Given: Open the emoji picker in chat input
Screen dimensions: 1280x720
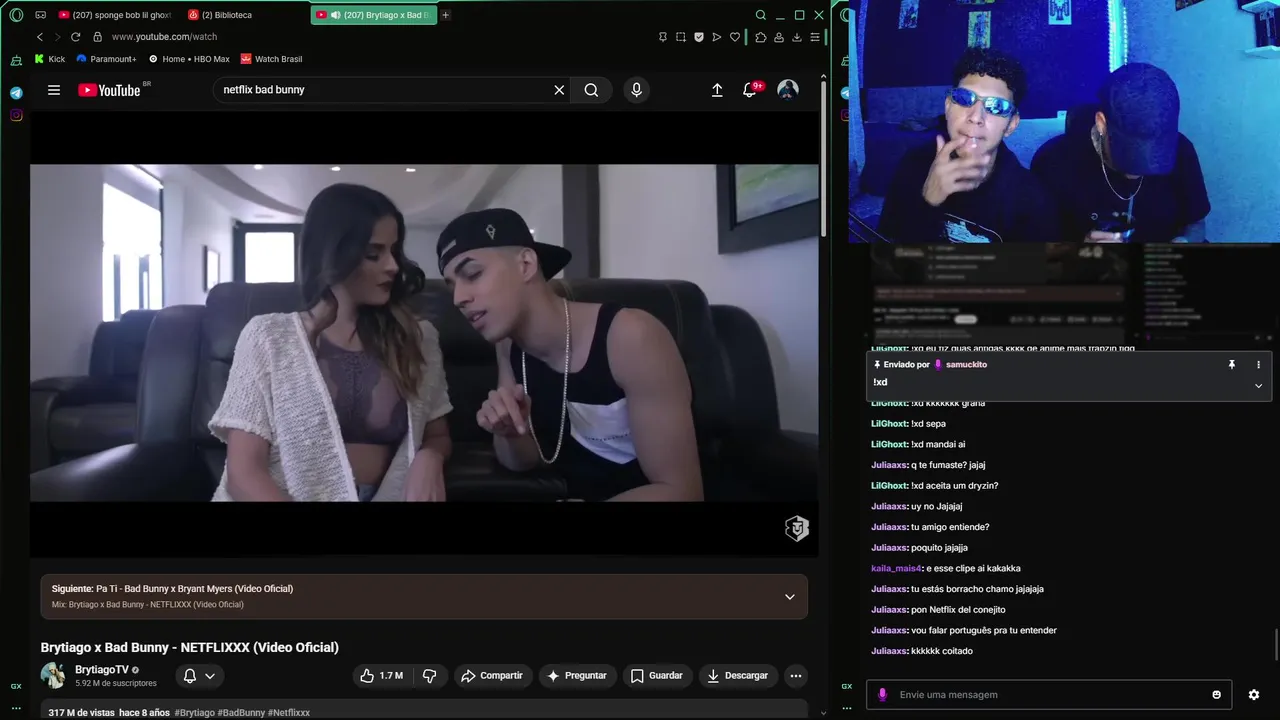Looking at the screenshot, I should pos(1217,695).
